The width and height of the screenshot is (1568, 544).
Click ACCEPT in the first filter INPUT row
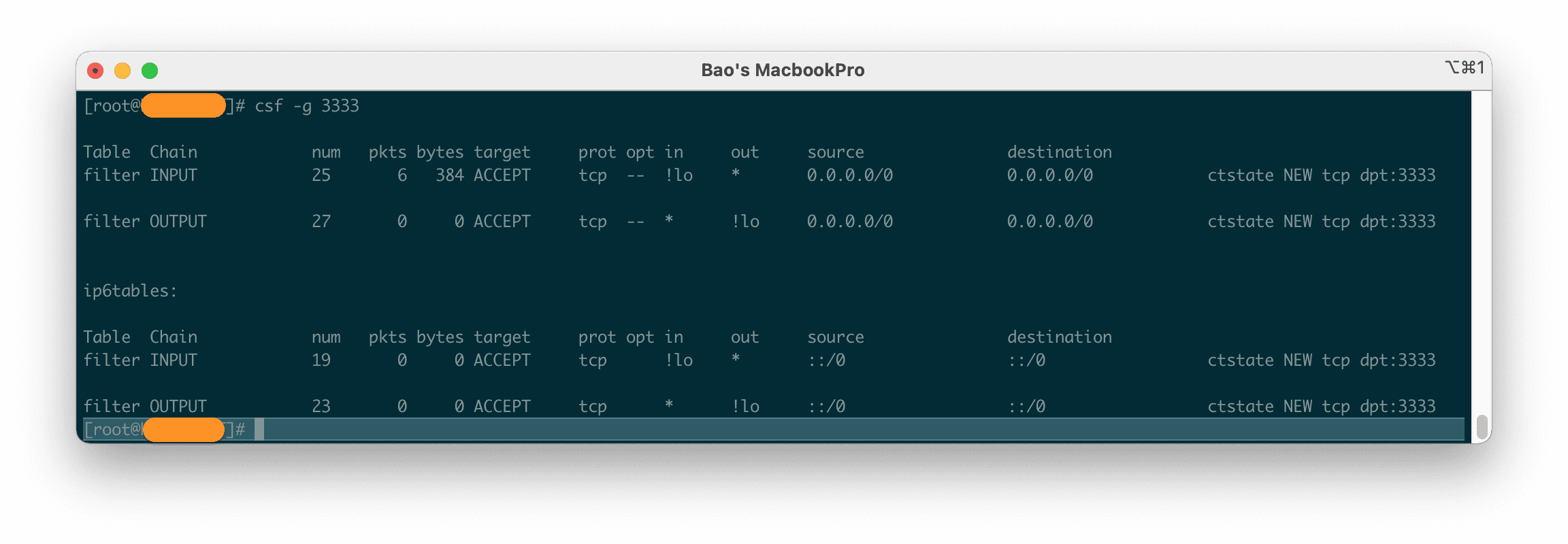tap(502, 175)
